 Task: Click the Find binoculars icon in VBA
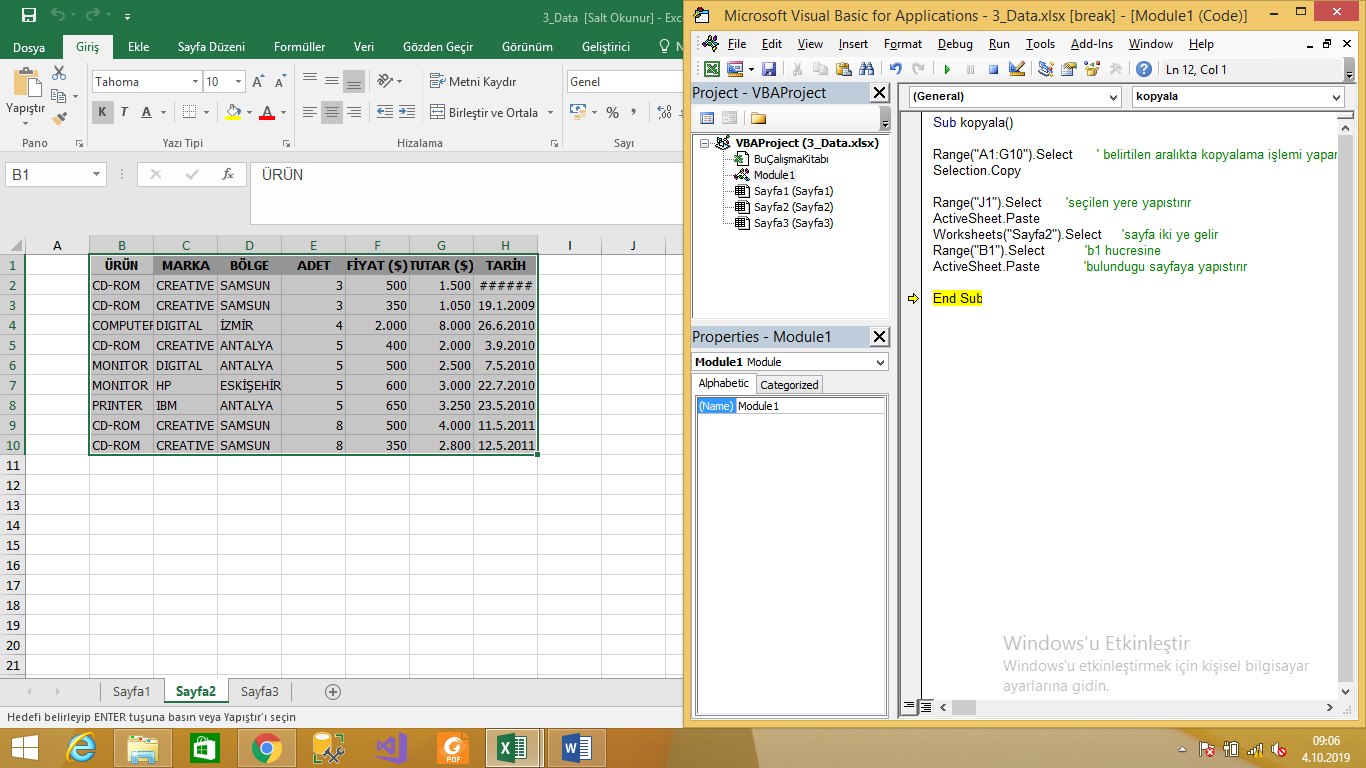[x=866, y=69]
